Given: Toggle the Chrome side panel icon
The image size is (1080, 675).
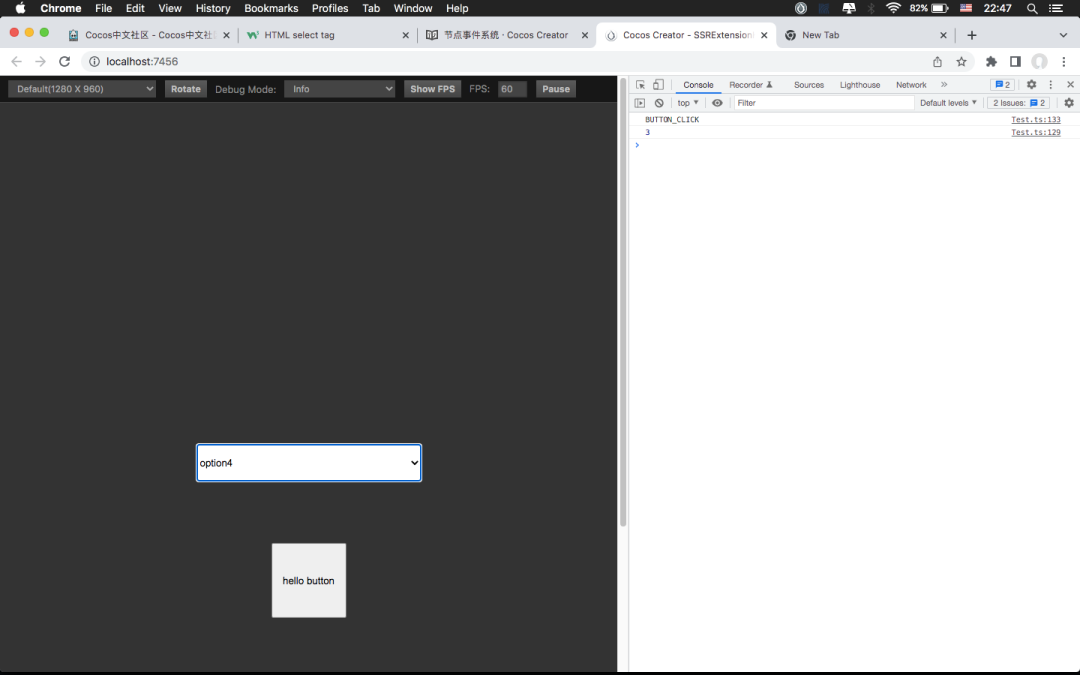Looking at the screenshot, I should 1015,61.
